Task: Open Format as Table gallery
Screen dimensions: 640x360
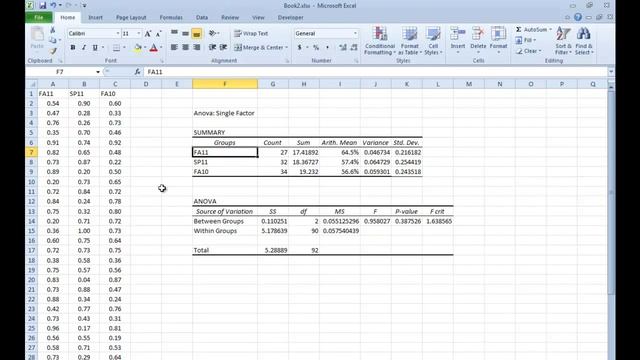Action: point(409,41)
